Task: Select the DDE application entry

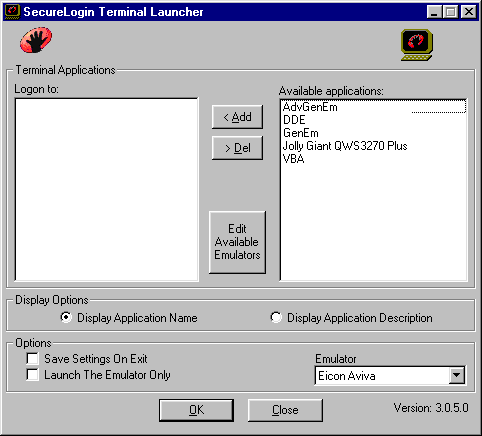Action: point(374,120)
